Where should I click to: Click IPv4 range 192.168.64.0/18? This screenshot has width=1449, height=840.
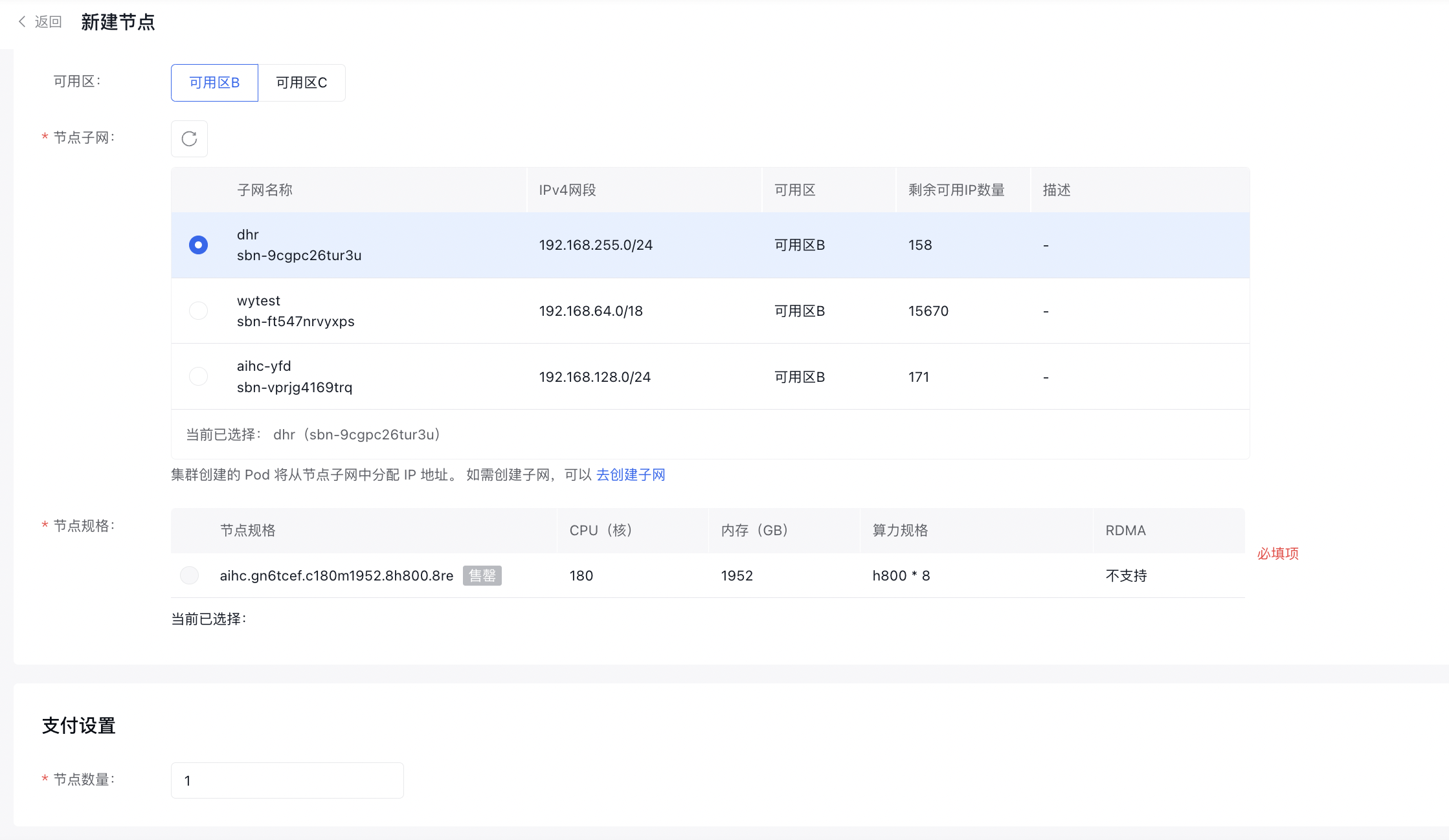point(591,311)
